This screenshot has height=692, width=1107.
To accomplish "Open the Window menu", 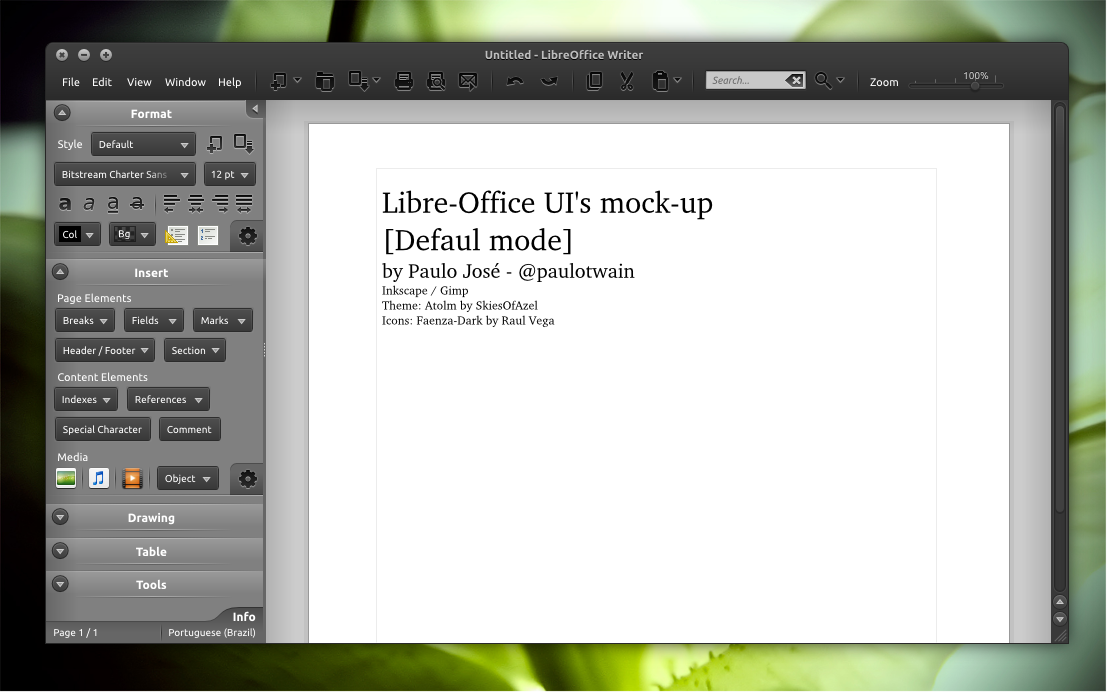I will (x=185, y=82).
